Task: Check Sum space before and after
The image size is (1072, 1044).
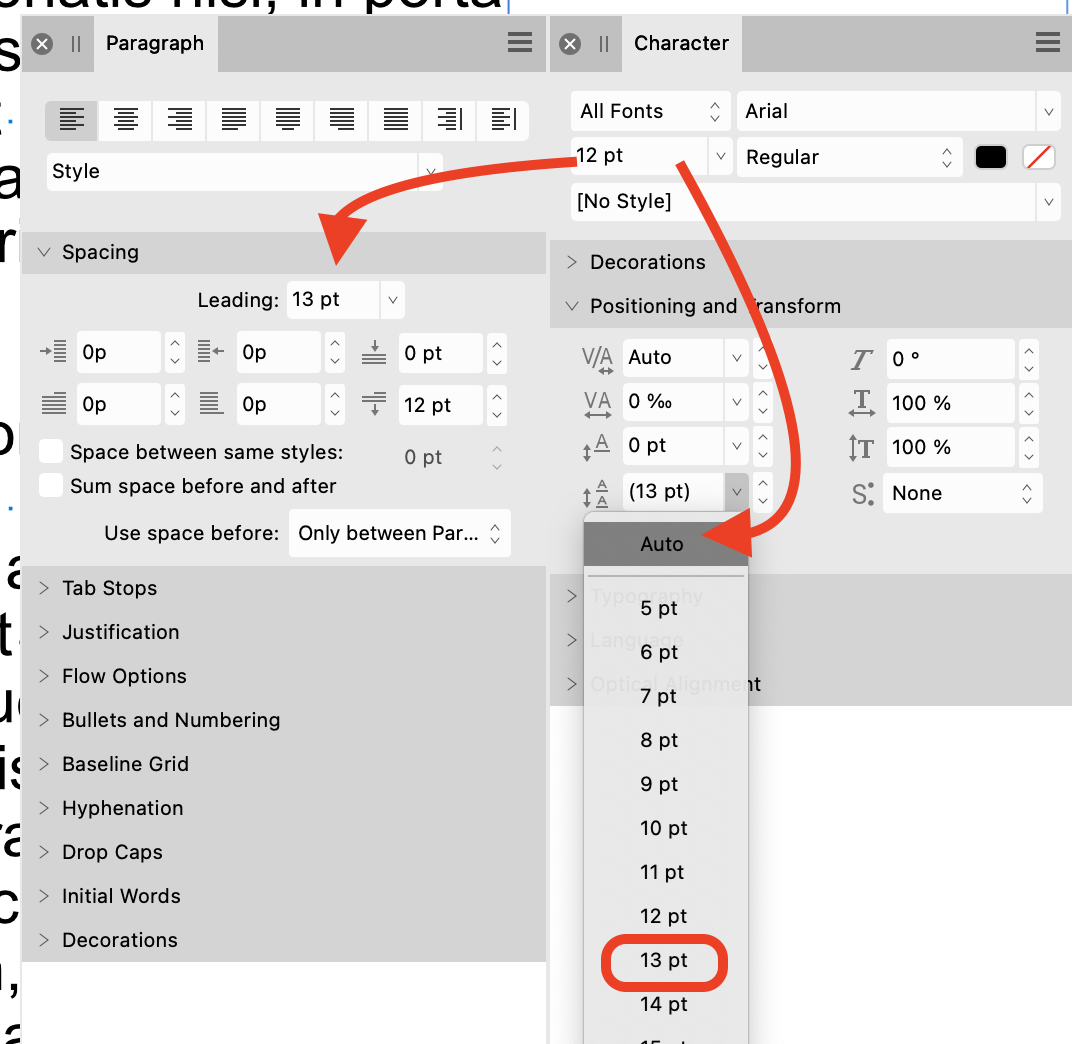Action: (x=50, y=487)
